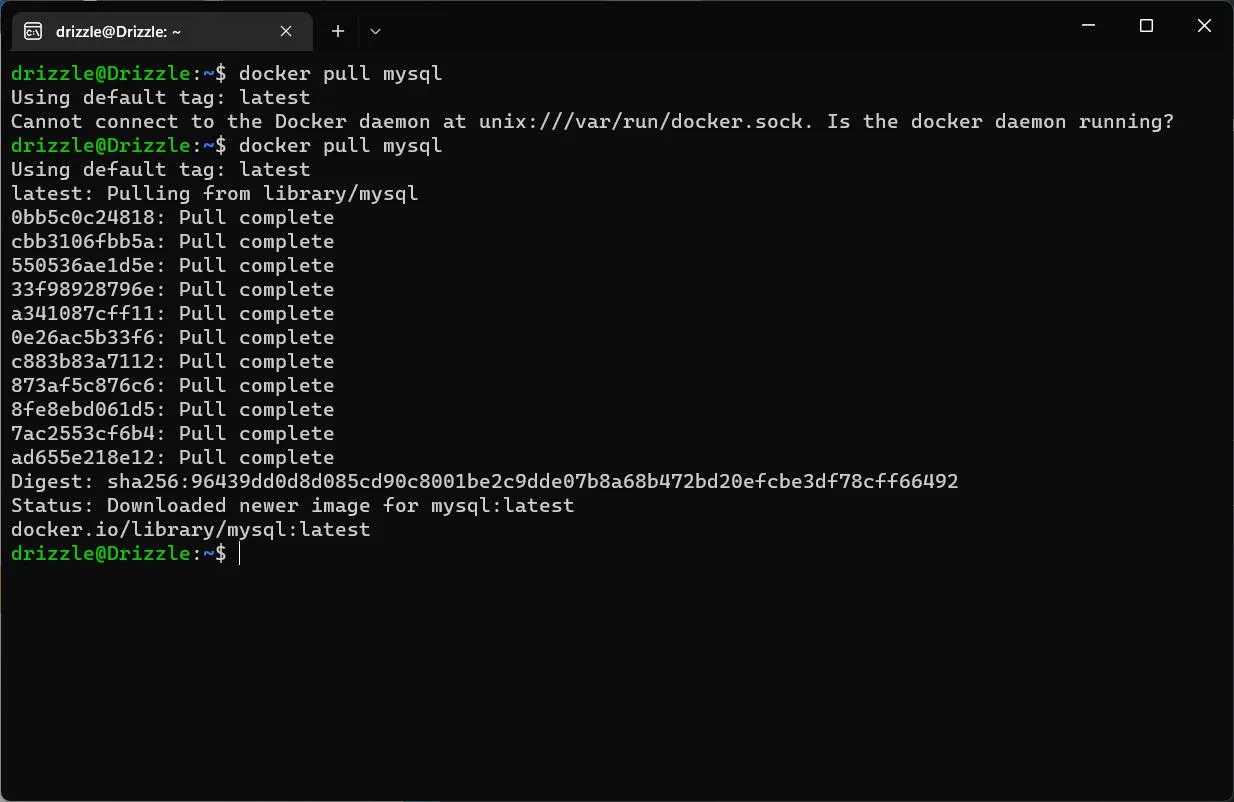Click the docker.io/library/mysql:latest text

[x=190, y=529]
